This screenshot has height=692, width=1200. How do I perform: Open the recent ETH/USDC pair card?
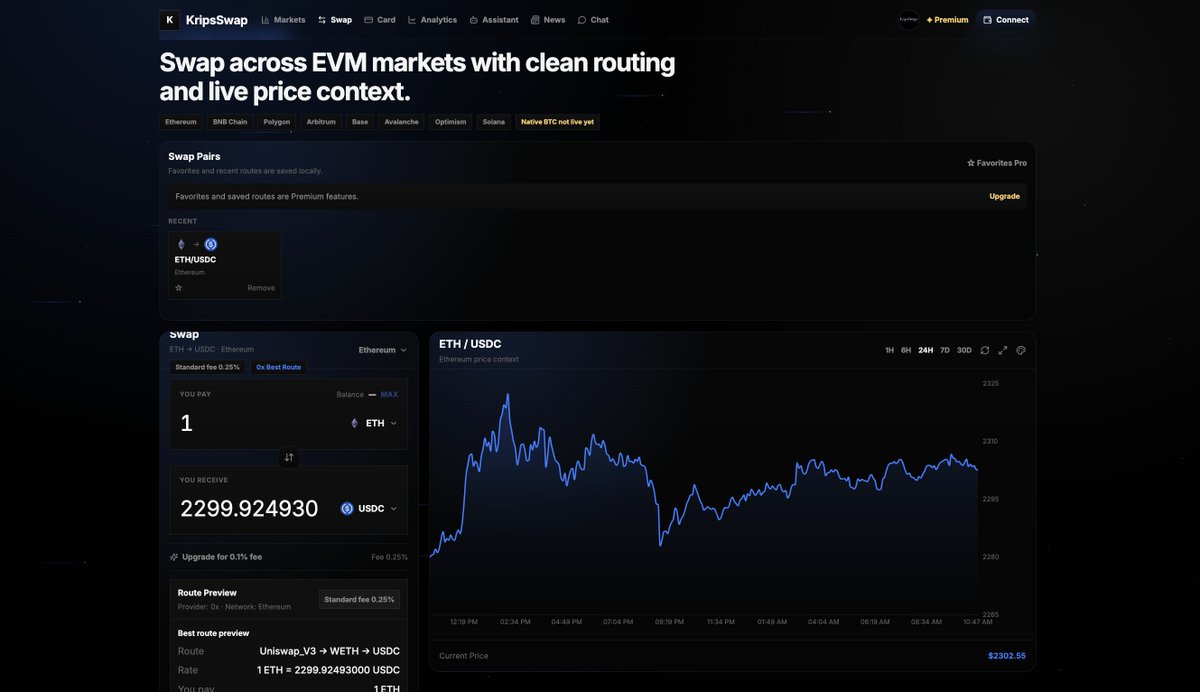point(225,265)
